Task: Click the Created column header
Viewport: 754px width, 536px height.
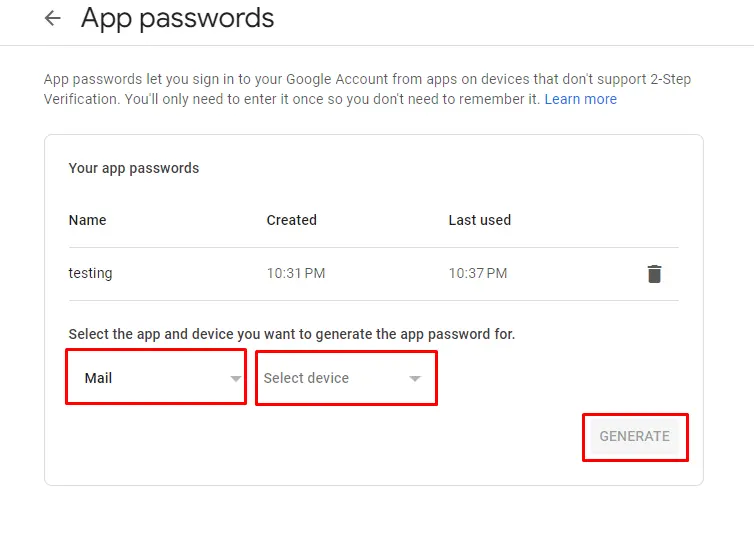Action: point(291,220)
